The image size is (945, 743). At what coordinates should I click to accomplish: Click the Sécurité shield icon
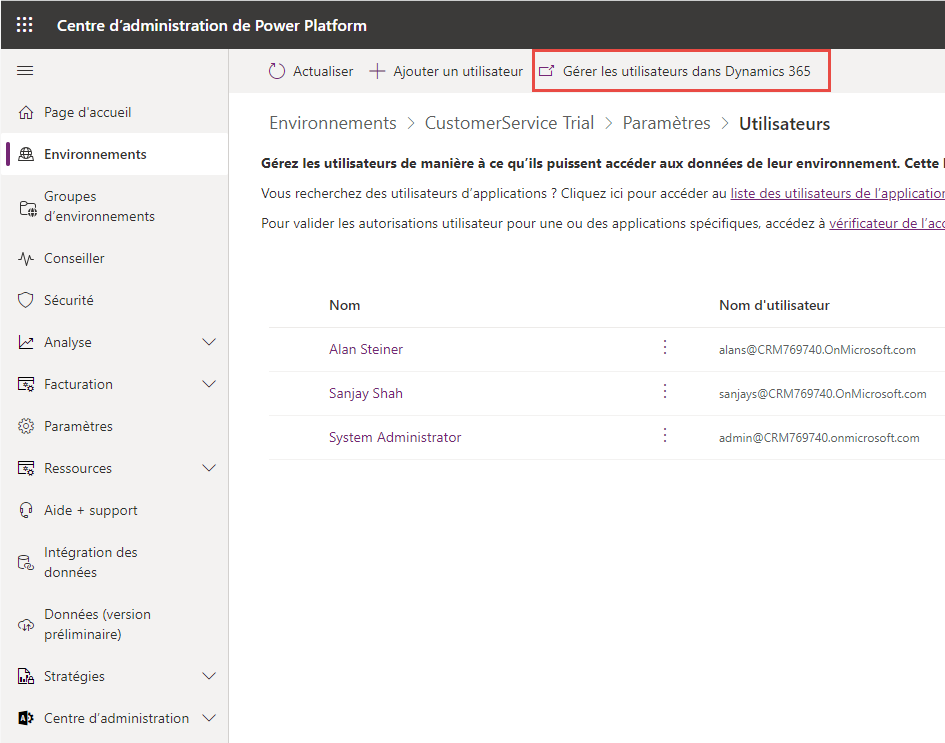26,300
